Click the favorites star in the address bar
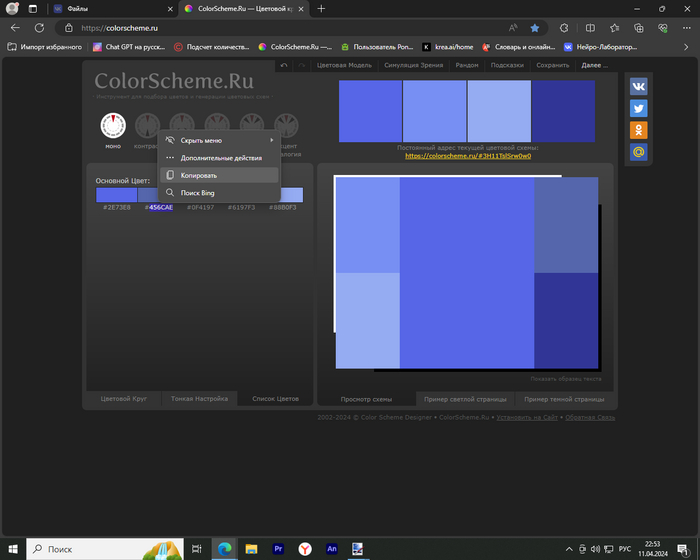The height and width of the screenshot is (560, 700). click(535, 28)
